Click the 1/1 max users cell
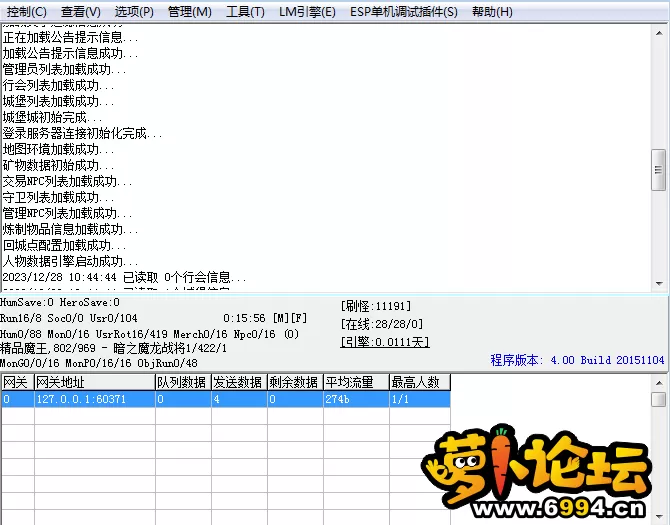Screen dimensions: 670x525 point(420,399)
